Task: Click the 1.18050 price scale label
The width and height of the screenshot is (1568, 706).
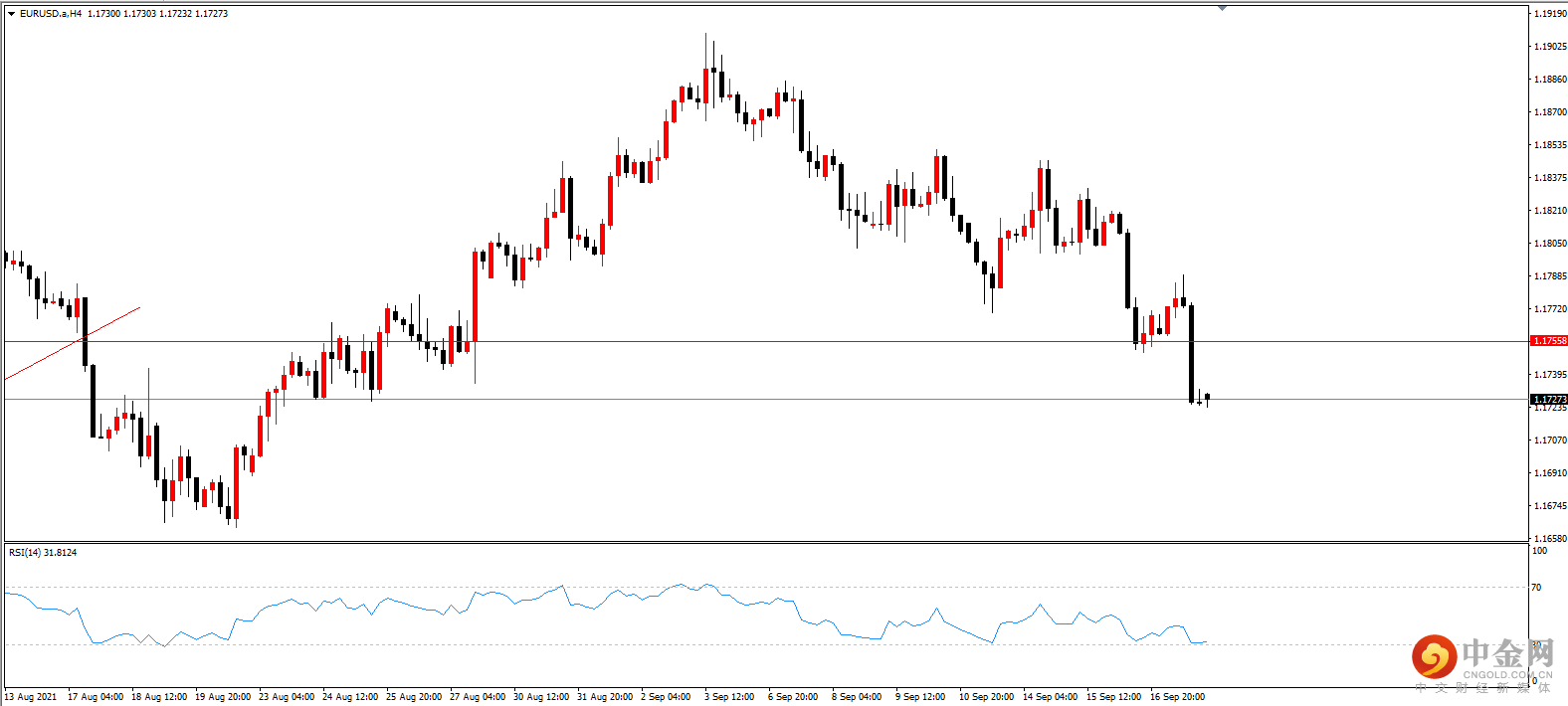Action: [1550, 244]
